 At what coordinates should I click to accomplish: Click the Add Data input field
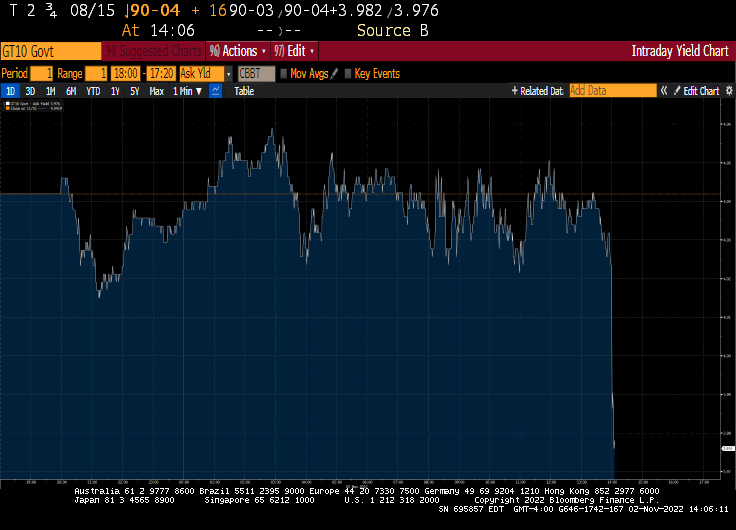[x=612, y=91]
